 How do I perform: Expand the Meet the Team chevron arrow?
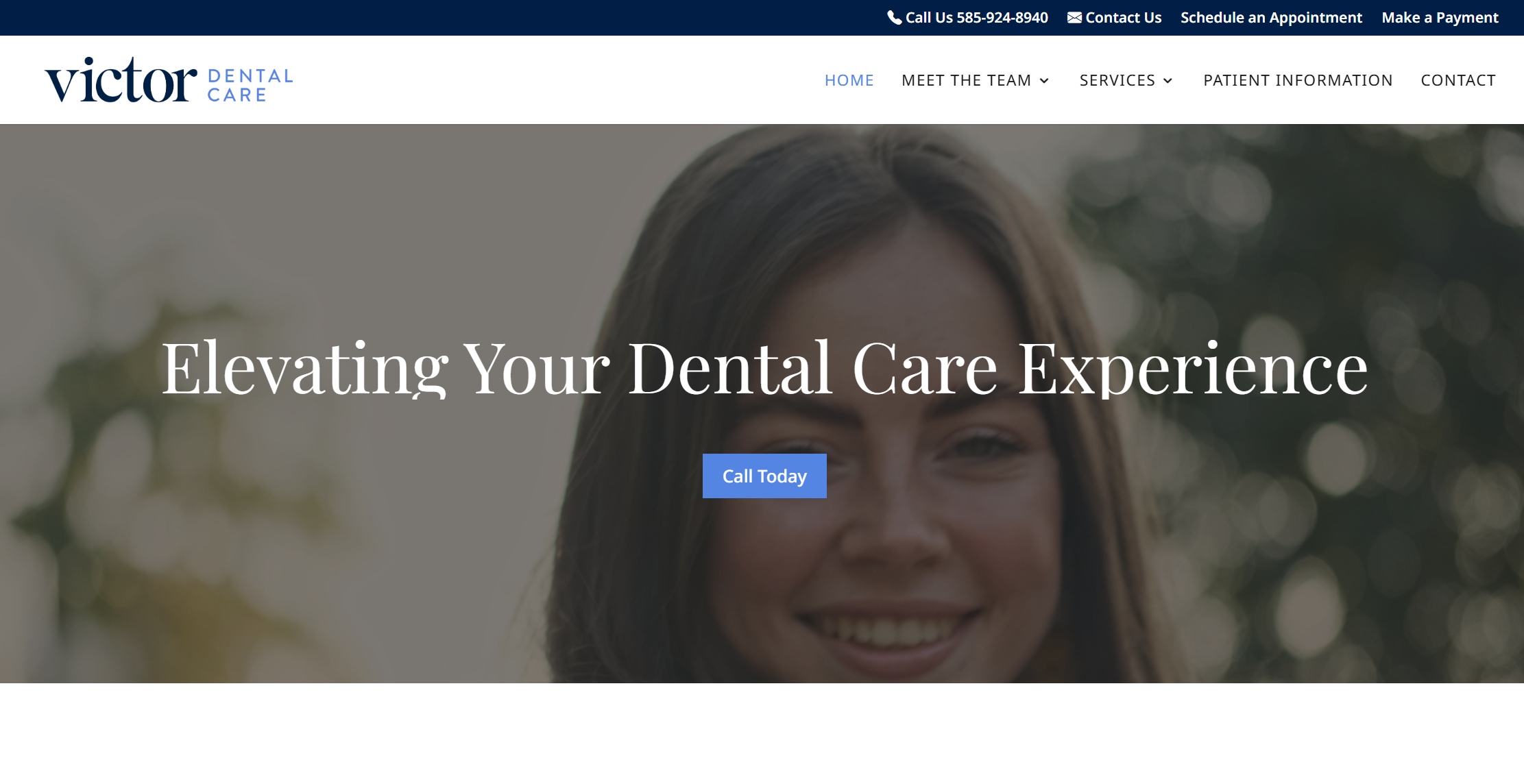coord(1044,81)
